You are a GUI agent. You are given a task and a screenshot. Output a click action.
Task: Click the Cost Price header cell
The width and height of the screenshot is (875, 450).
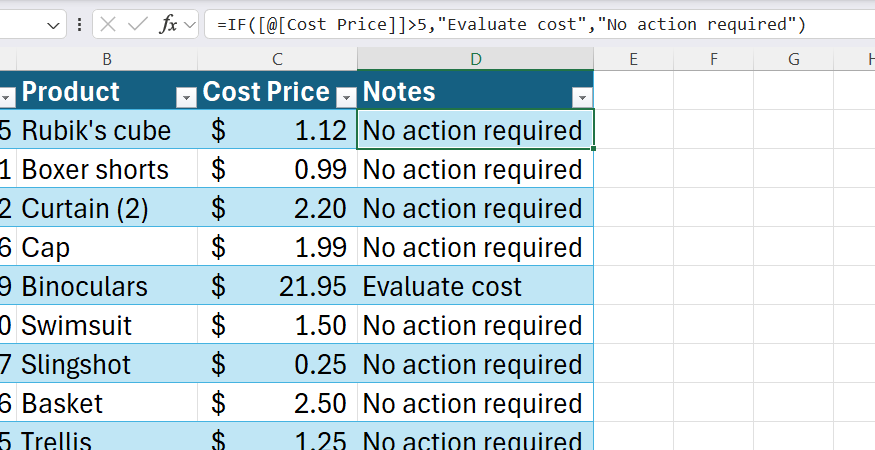[x=277, y=90]
